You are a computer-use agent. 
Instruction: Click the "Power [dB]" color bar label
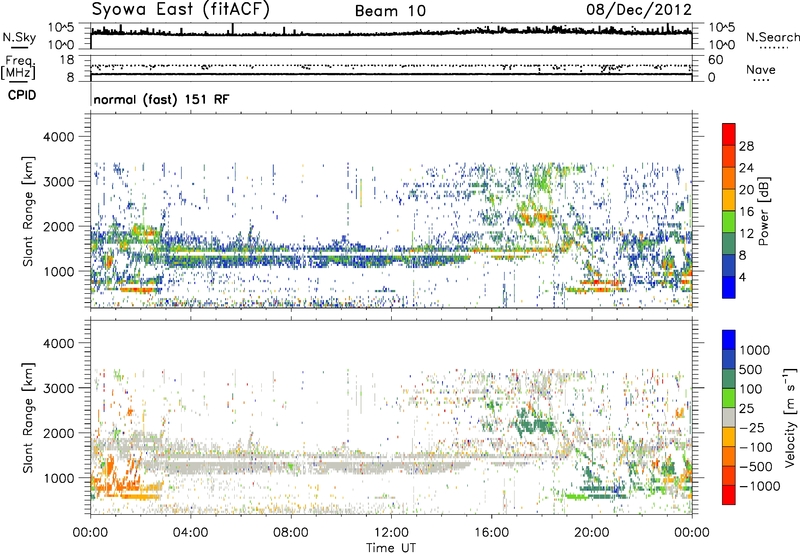(763, 211)
